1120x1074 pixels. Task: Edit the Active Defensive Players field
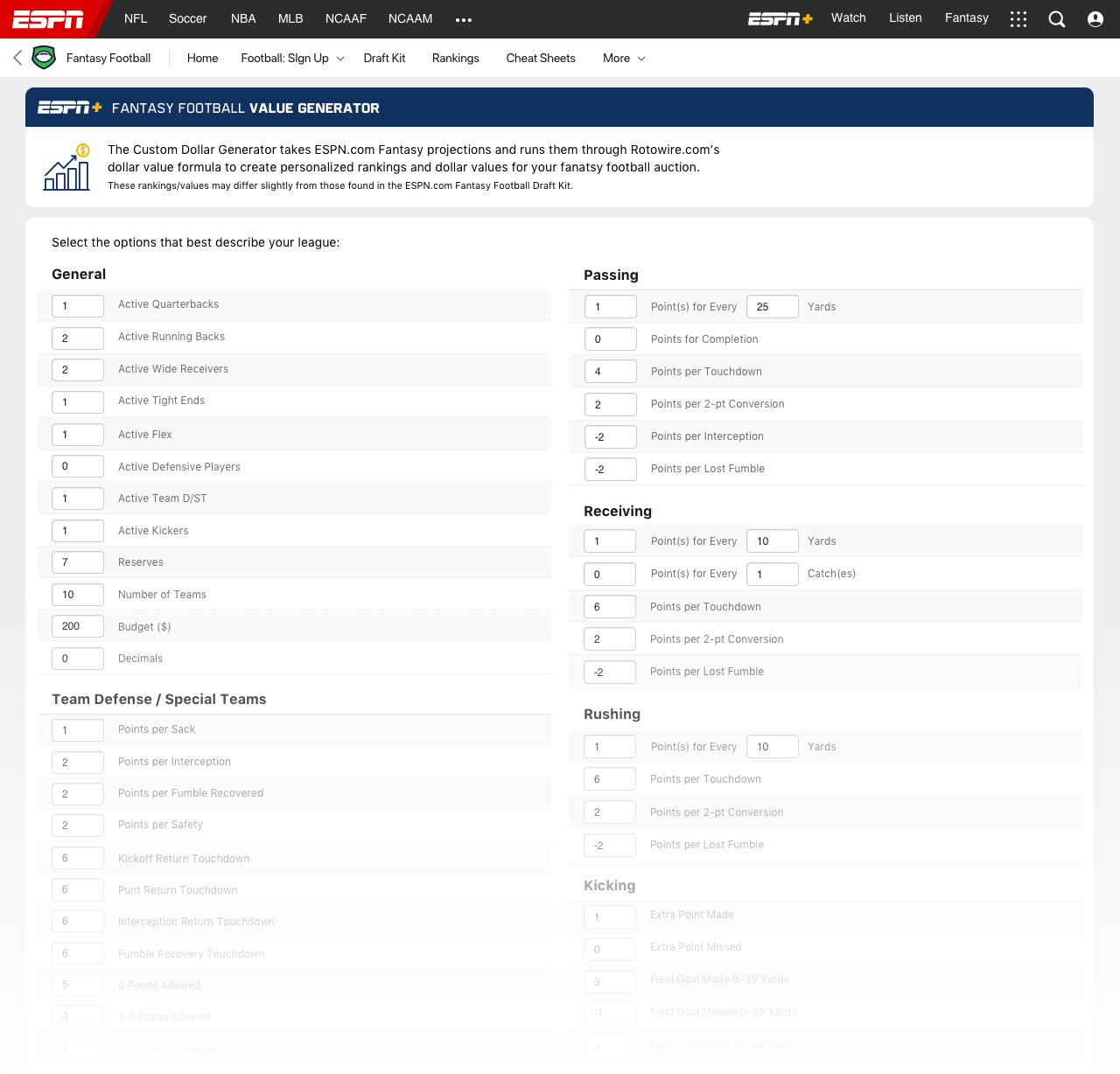(x=78, y=466)
